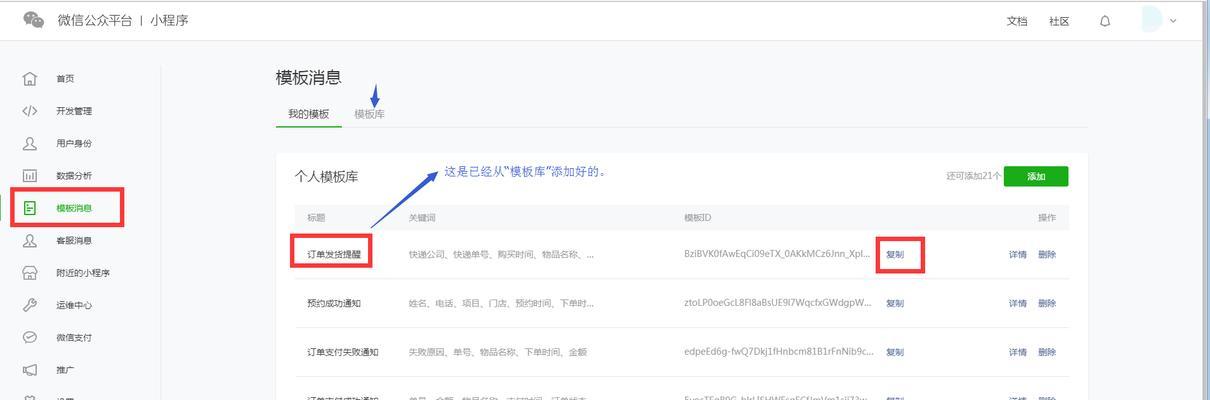
Task: Click the user avatar in header
Action: (1151, 20)
